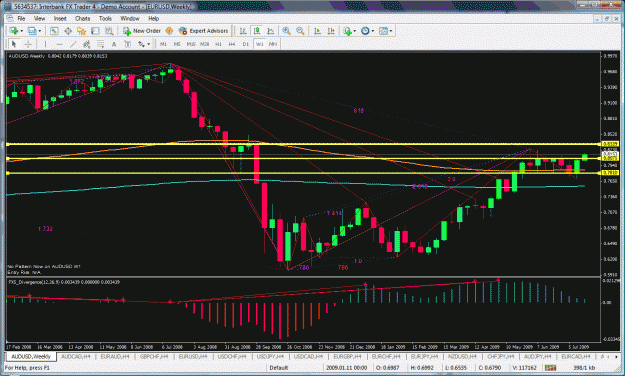Switch to H1 timeframe
Screen dimensions: 625x376
point(218,44)
